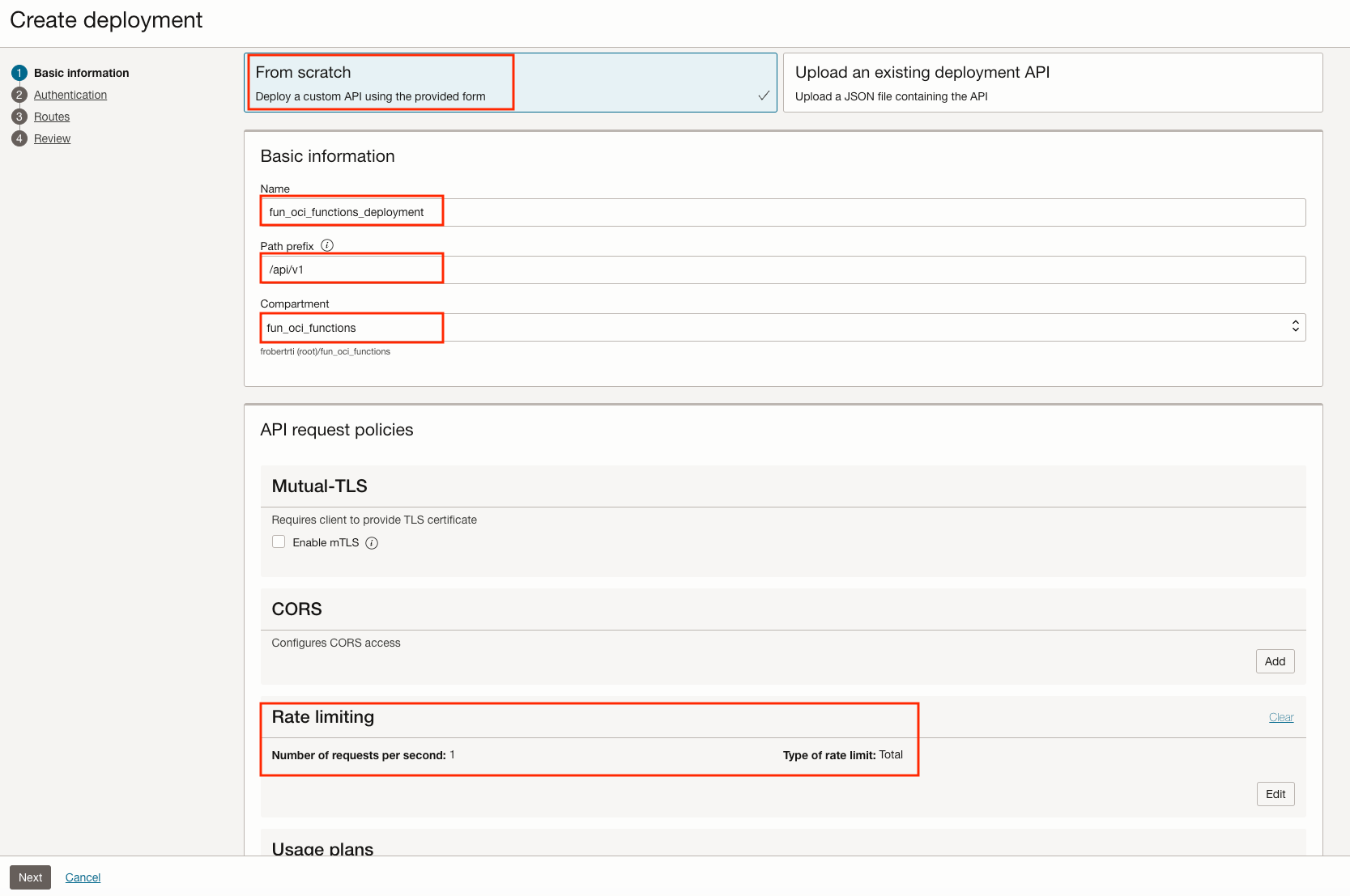This screenshot has height=896, width=1350.
Task: Click the Enable mTLS info icon
Action: pos(372,543)
